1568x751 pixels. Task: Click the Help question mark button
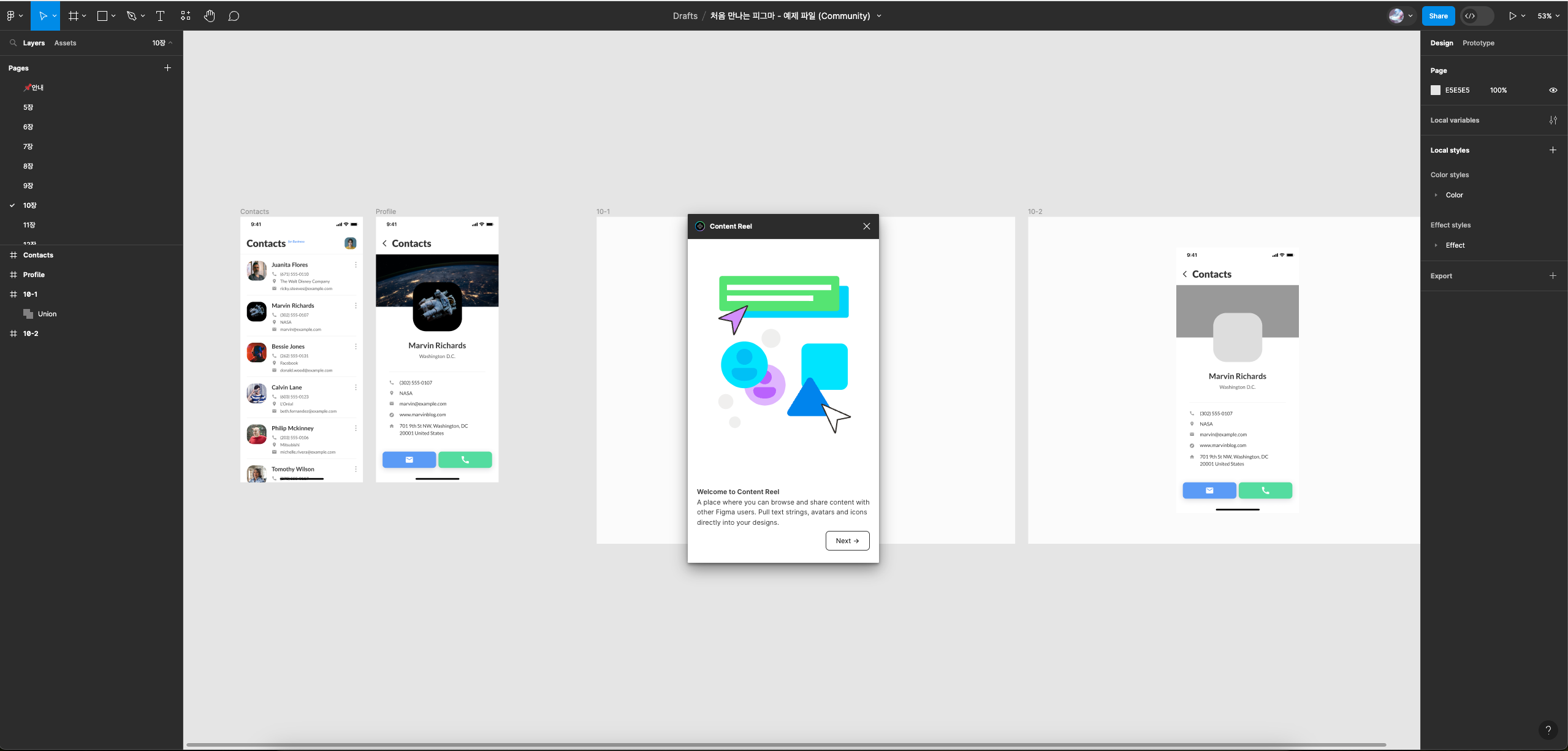pyautogui.click(x=1548, y=730)
